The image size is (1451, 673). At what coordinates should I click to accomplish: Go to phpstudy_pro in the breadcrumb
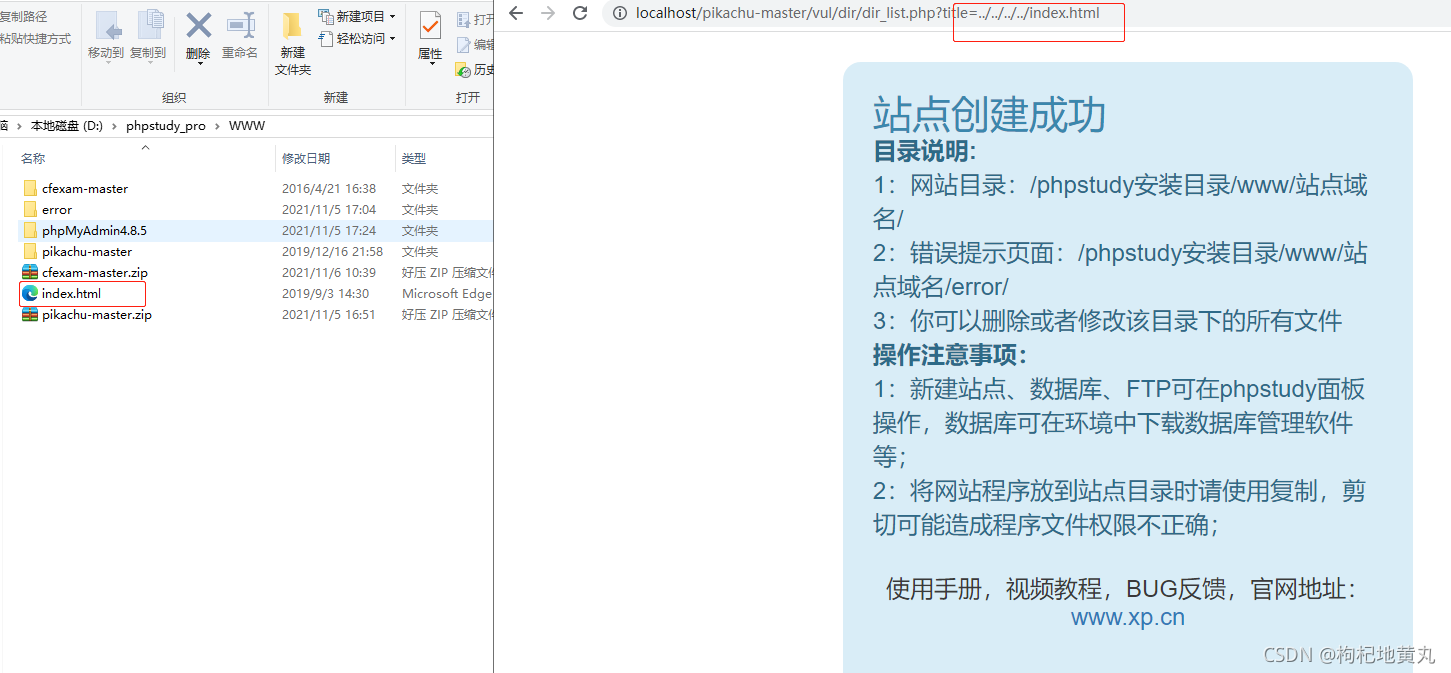pyautogui.click(x=166, y=126)
